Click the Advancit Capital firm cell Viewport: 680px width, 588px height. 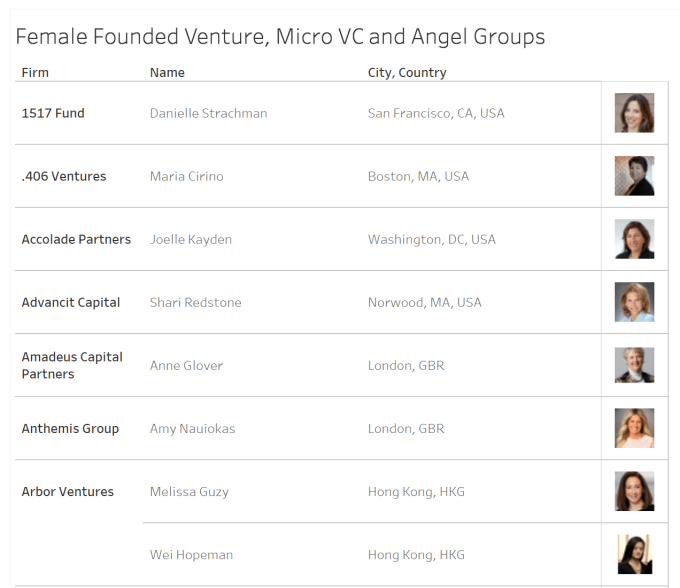tap(71, 302)
